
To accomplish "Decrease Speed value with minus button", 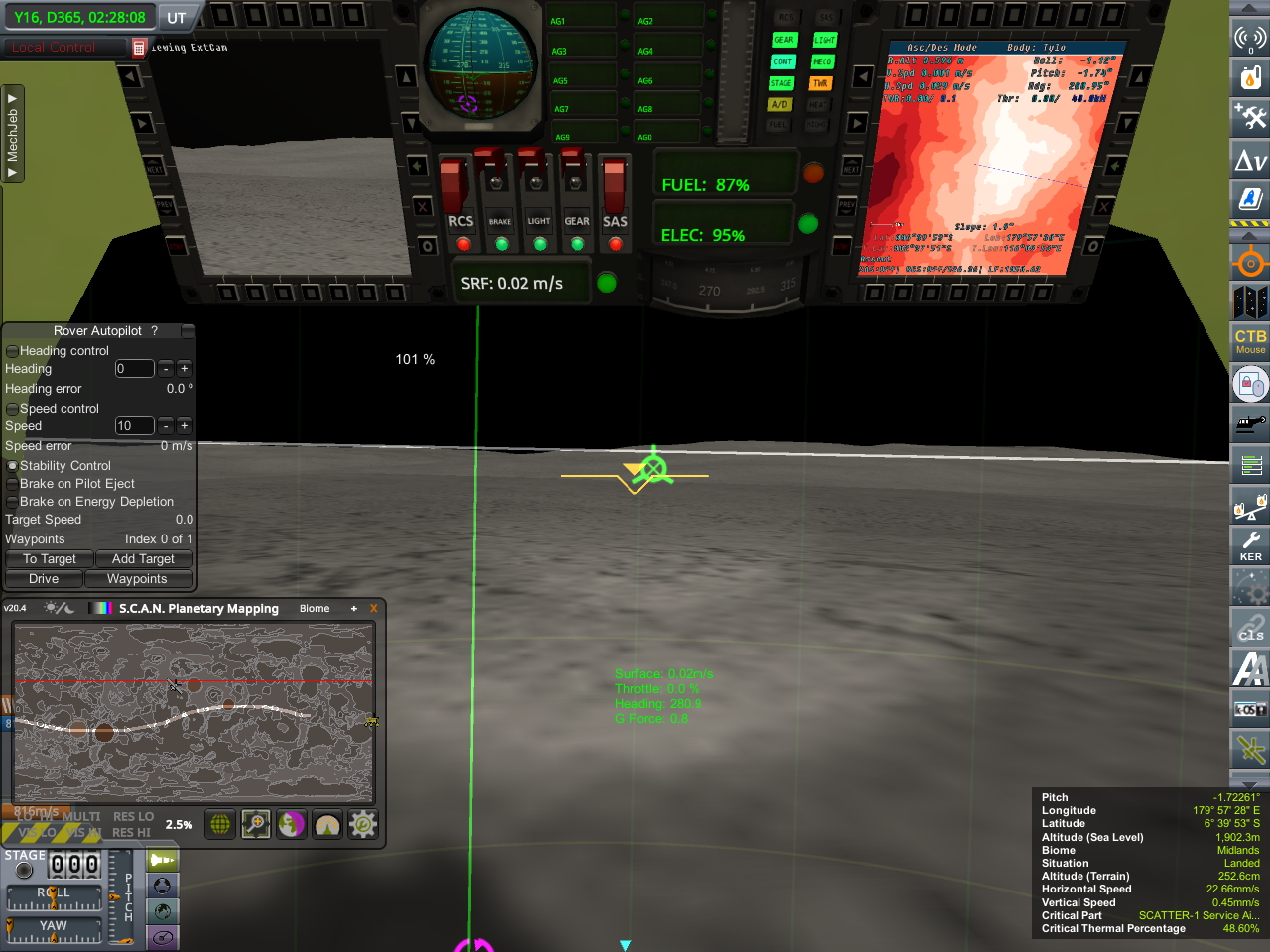I will pos(166,426).
